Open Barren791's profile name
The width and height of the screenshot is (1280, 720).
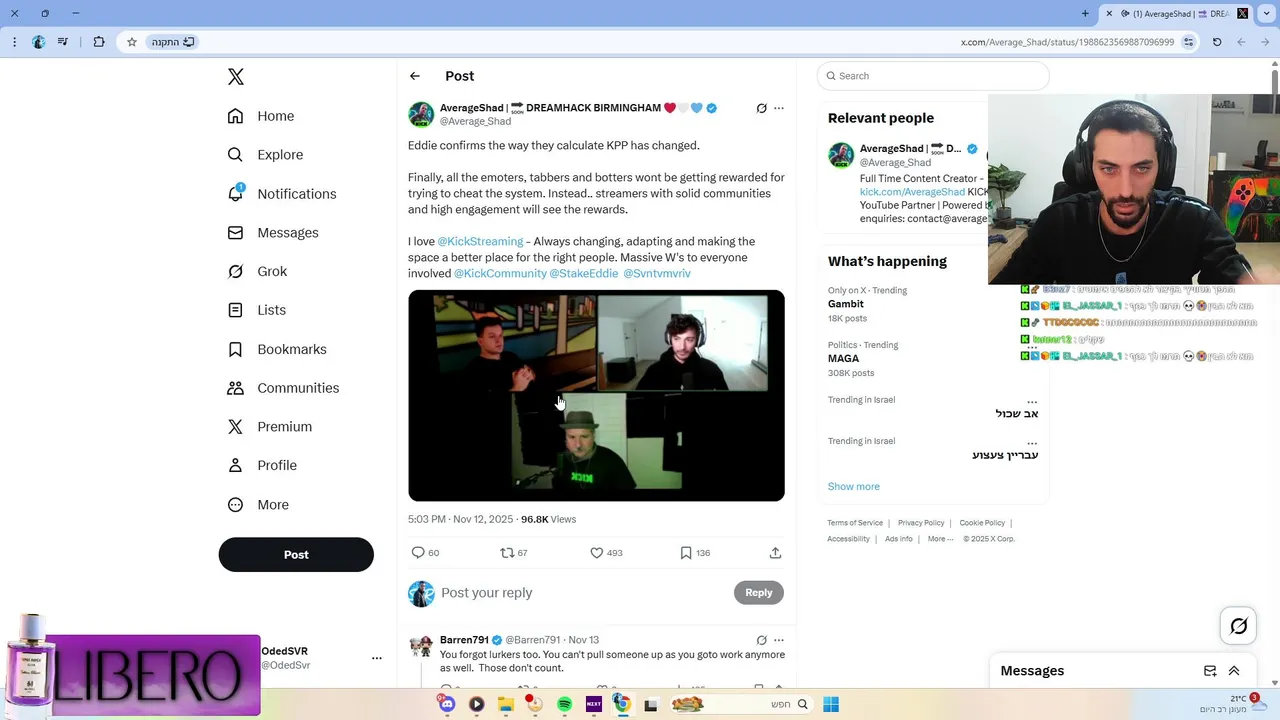coord(464,640)
